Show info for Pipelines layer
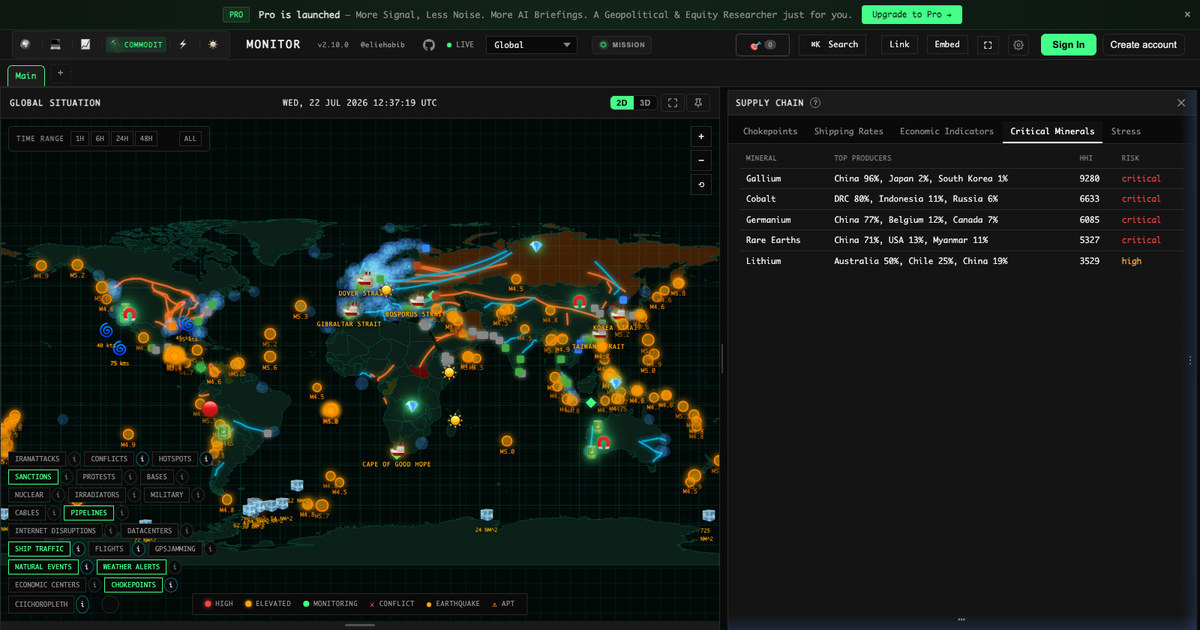This screenshot has height=630, width=1200. [x=122, y=513]
